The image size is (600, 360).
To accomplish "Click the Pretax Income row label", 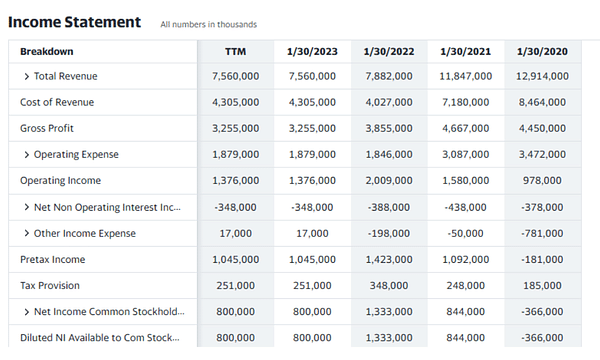I will tap(53, 259).
